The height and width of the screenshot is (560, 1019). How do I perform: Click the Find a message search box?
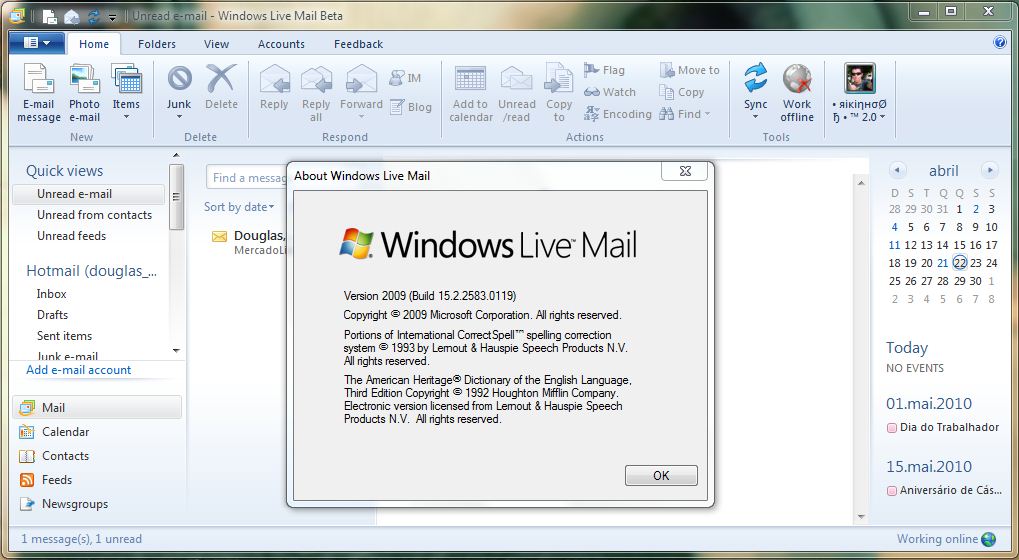pyautogui.click(x=247, y=177)
